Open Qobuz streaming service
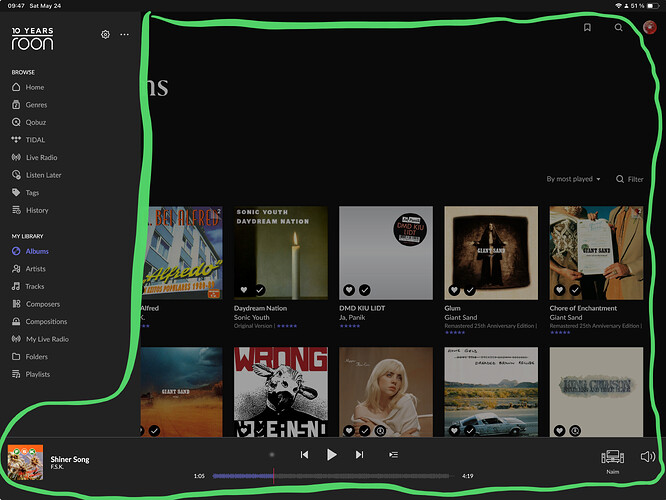The image size is (666, 500). tap(29, 122)
